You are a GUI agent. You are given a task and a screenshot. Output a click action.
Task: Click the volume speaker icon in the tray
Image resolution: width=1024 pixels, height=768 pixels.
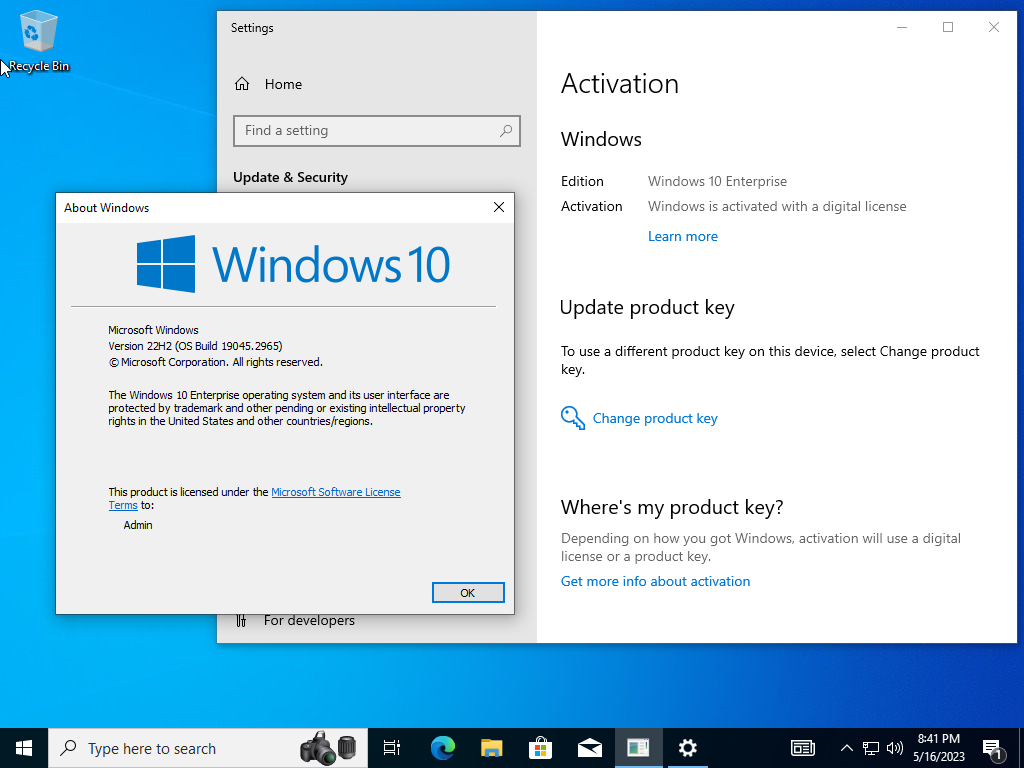895,748
